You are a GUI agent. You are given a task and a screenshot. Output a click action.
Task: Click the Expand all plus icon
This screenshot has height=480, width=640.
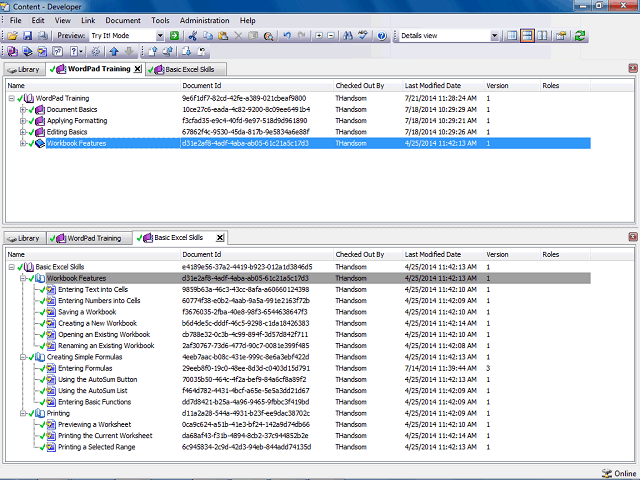pos(319,36)
